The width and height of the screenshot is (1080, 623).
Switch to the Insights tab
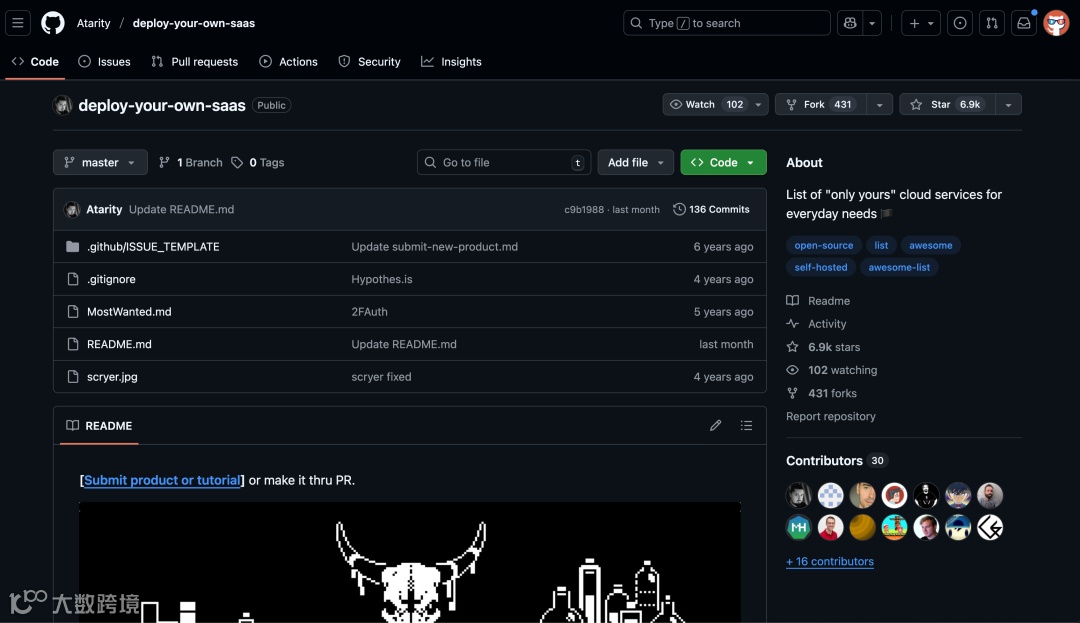pyautogui.click(x=451, y=61)
